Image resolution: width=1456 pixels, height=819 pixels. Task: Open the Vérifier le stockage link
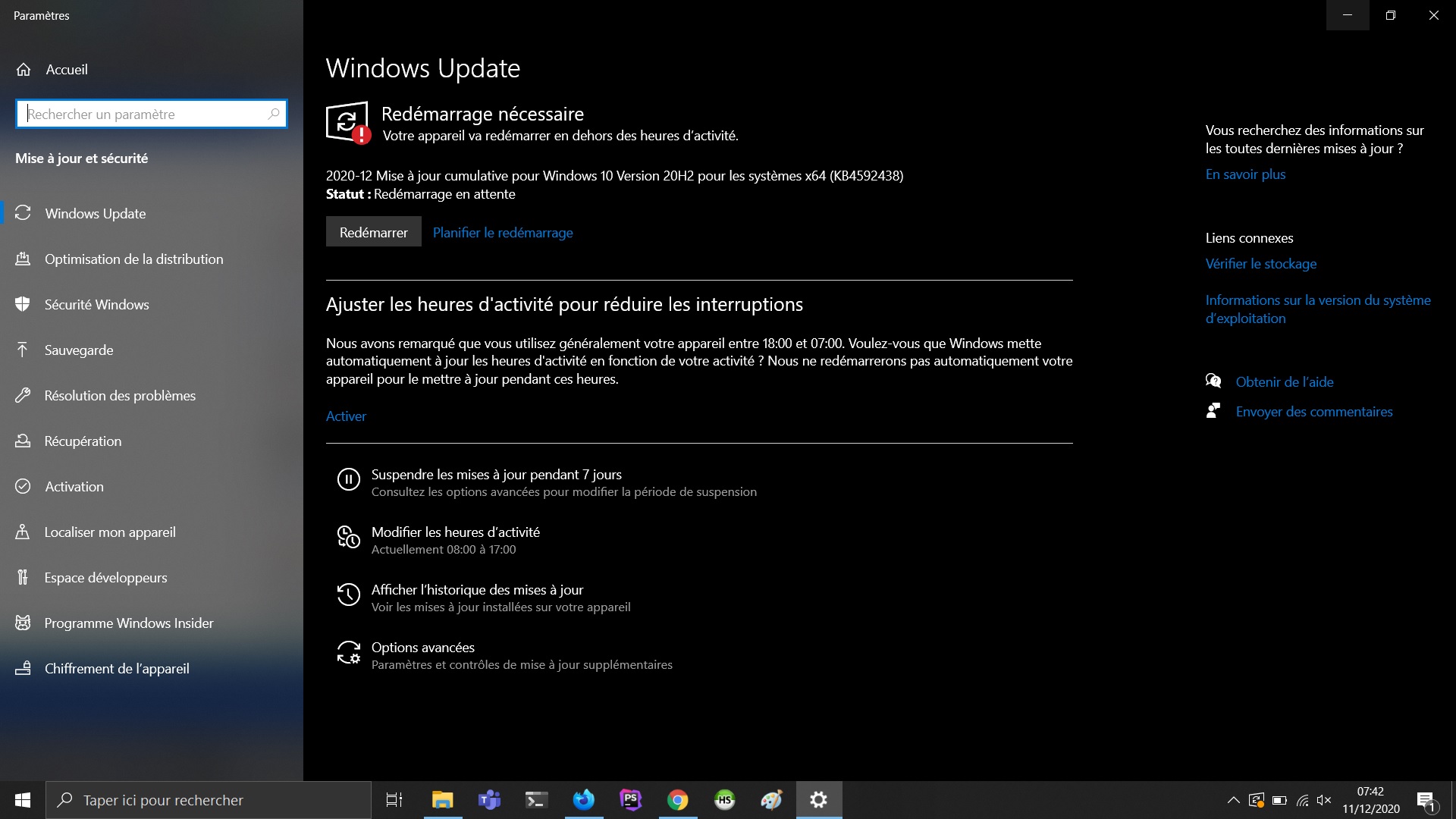1260,264
